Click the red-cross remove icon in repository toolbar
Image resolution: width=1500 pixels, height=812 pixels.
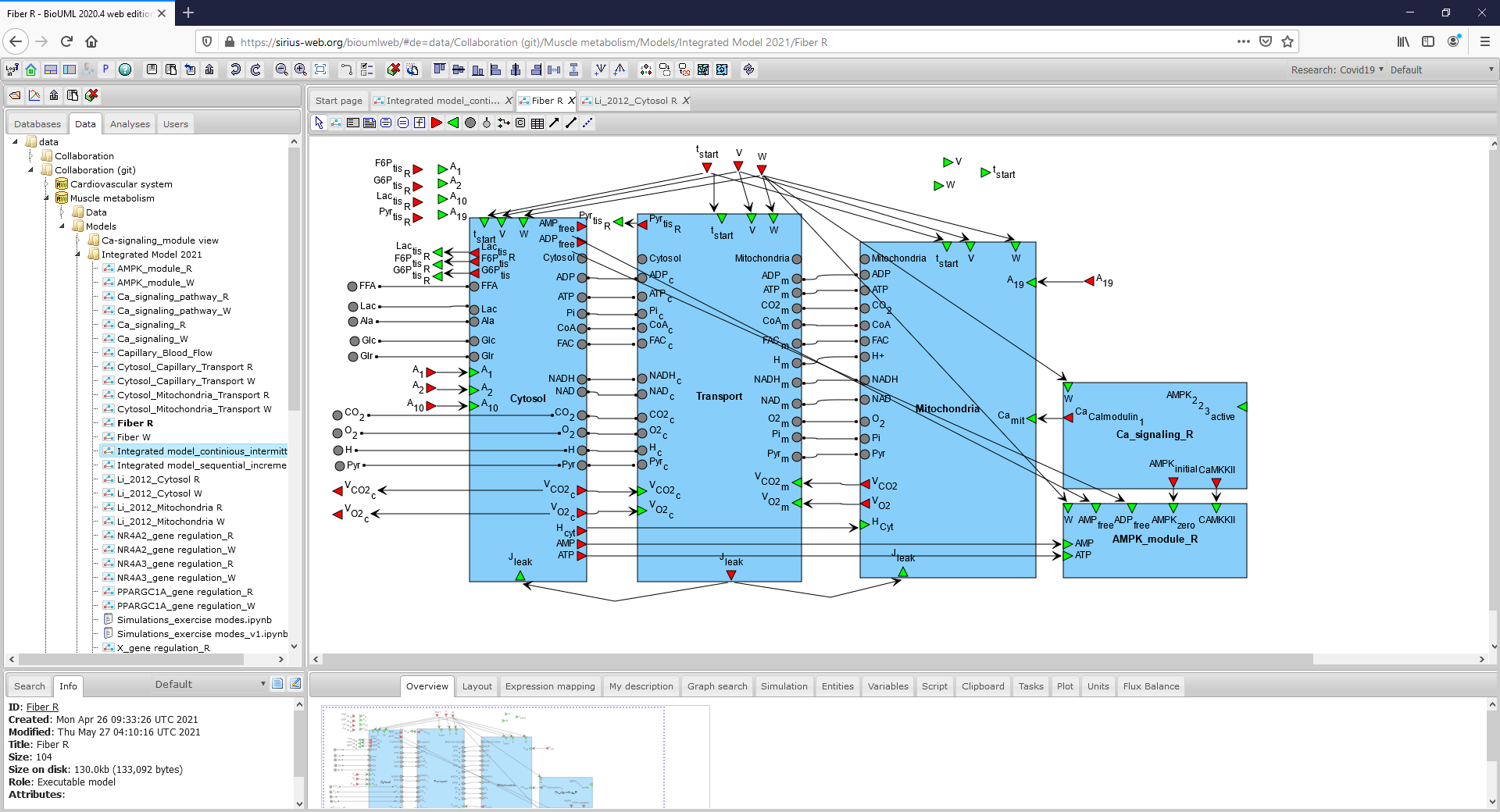[x=91, y=95]
